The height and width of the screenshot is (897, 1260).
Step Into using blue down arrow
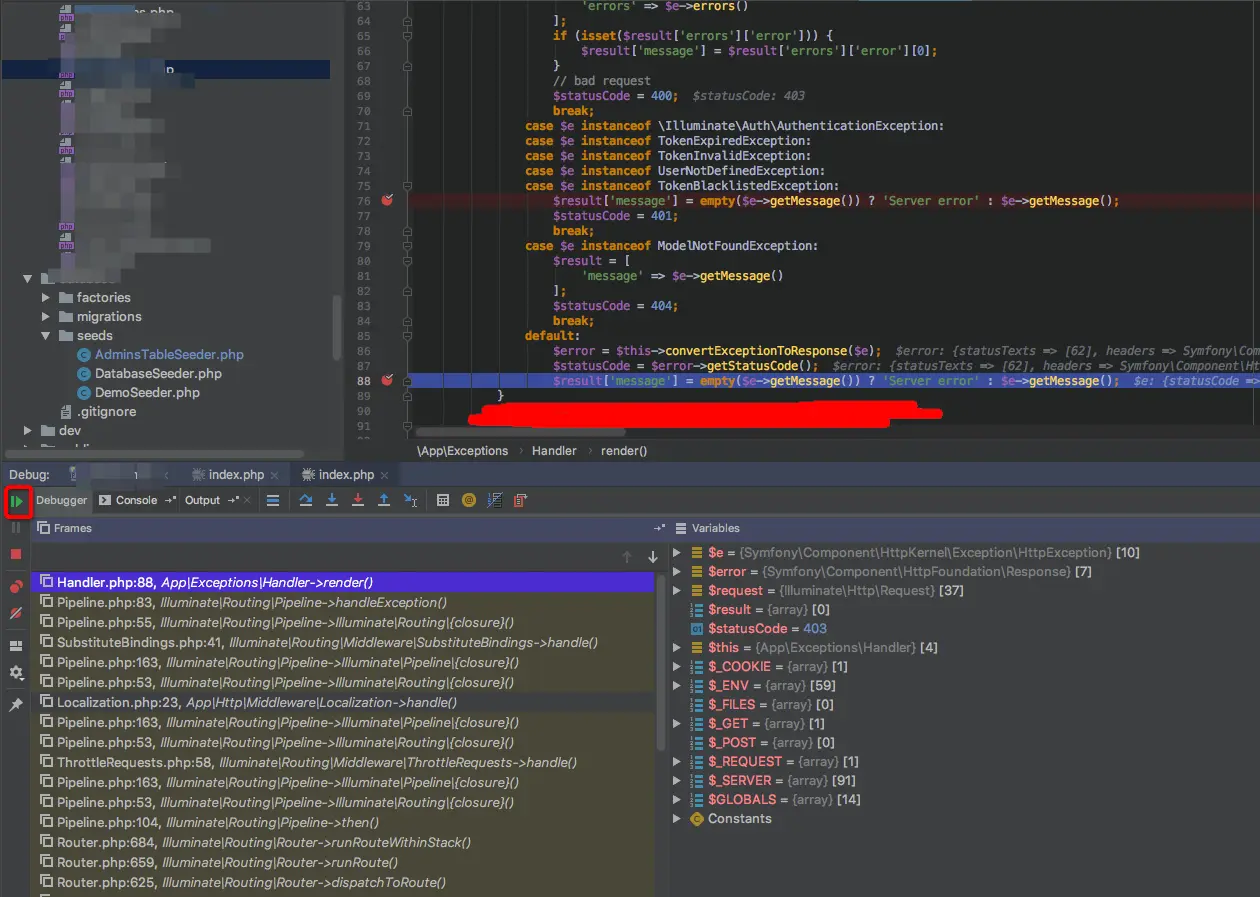332,500
